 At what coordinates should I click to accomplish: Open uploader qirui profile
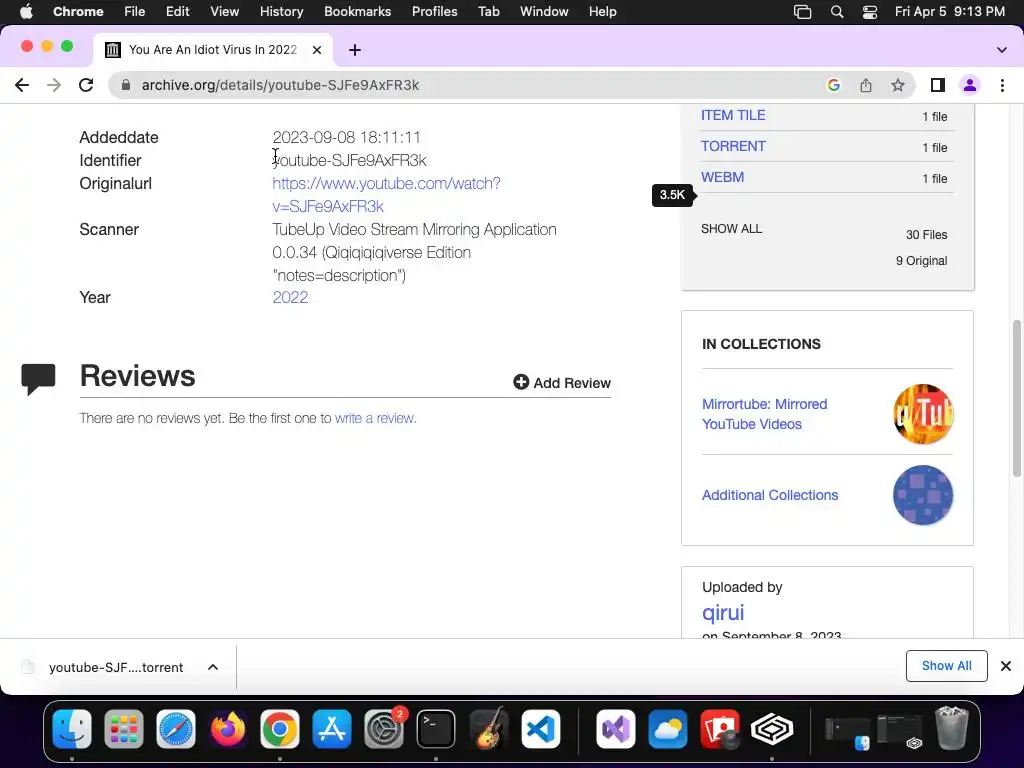(723, 613)
